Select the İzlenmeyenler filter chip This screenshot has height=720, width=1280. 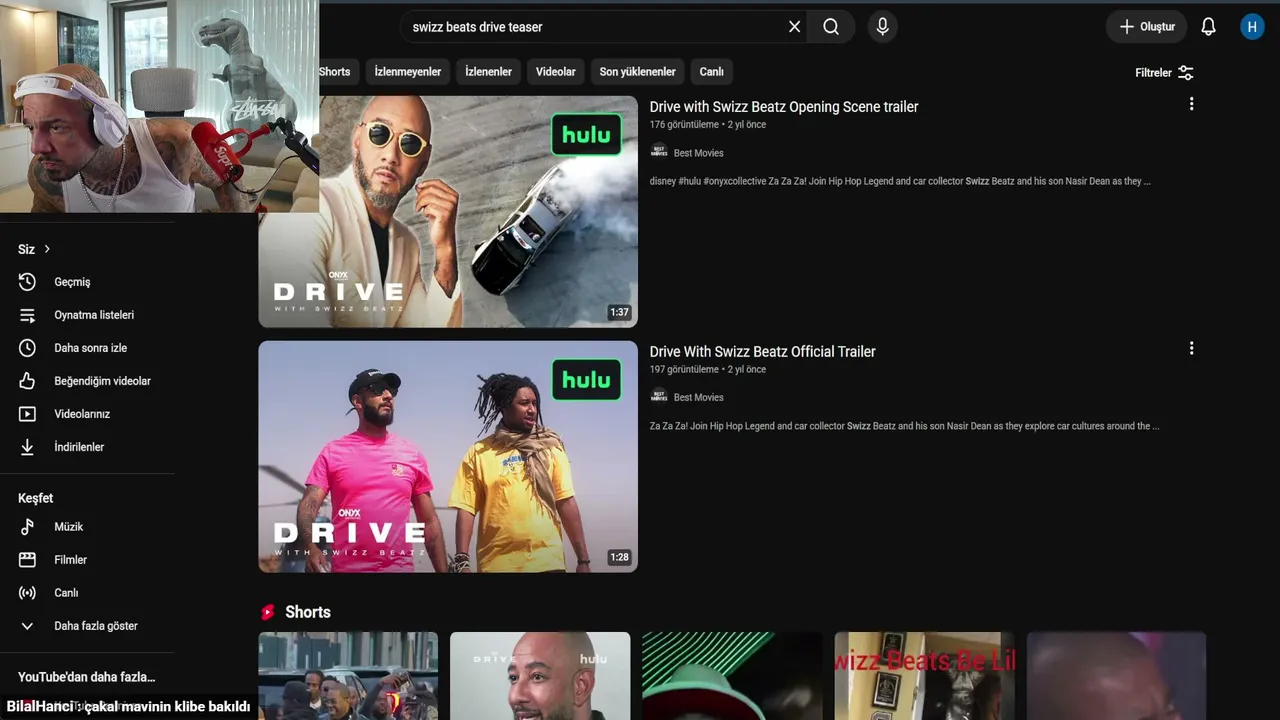[408, 72]
